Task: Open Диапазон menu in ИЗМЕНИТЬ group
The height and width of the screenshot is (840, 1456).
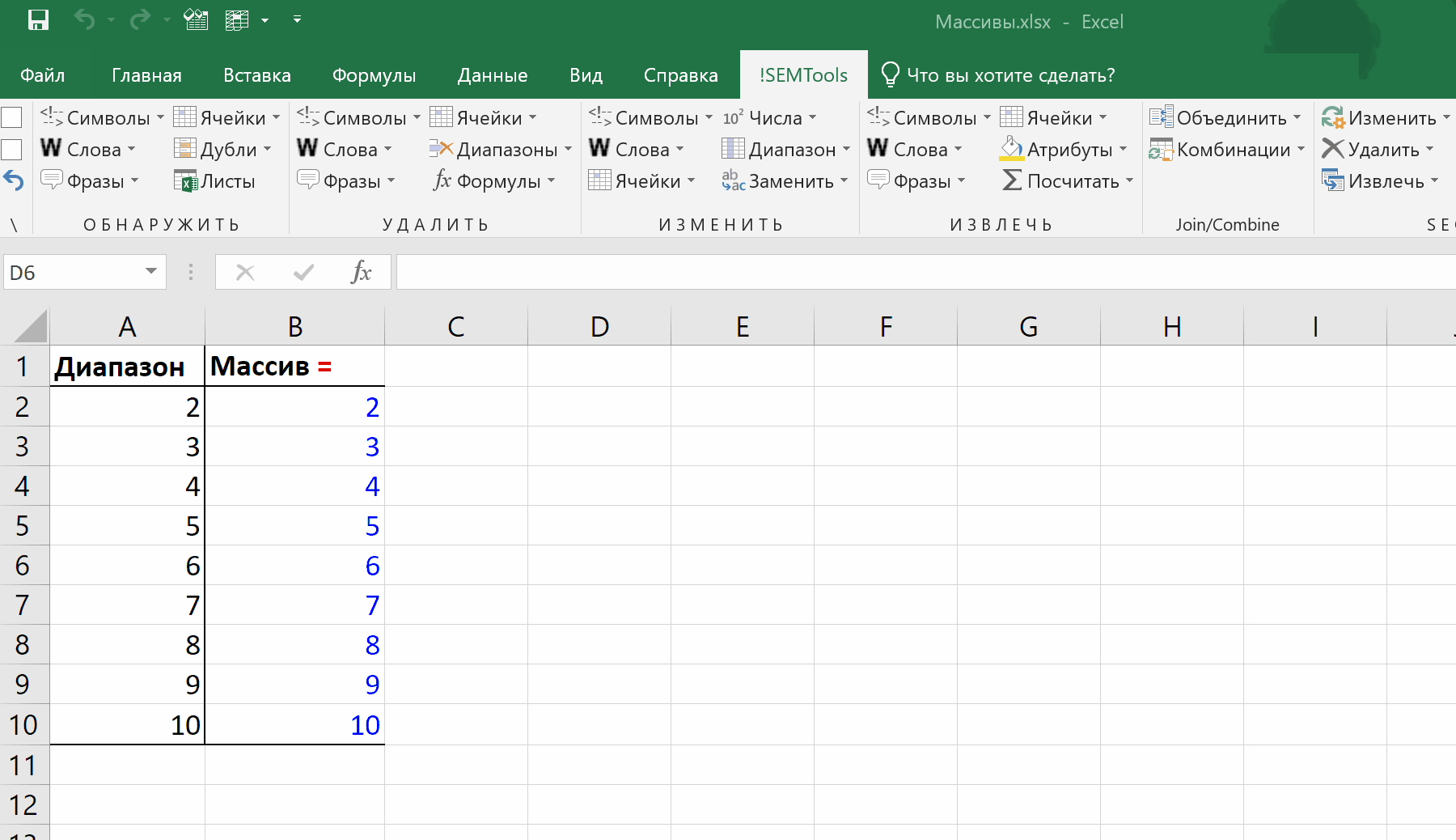Action: click(x=786, y=150)
